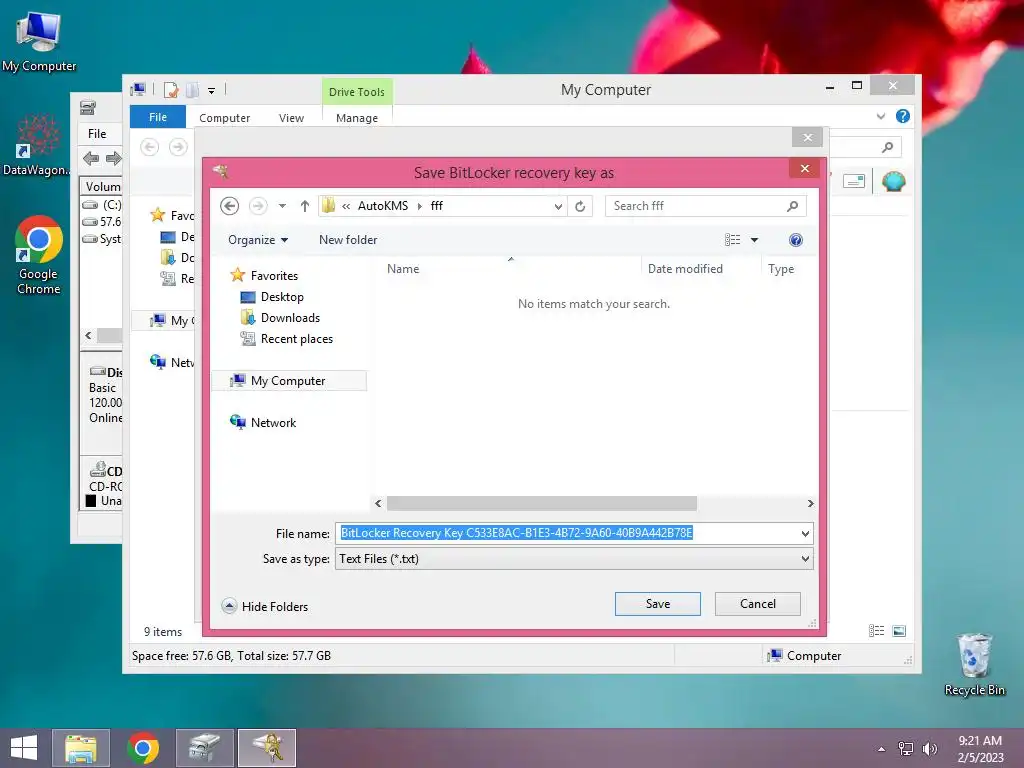Show hidden system tray icons

[x=882, y=749]
